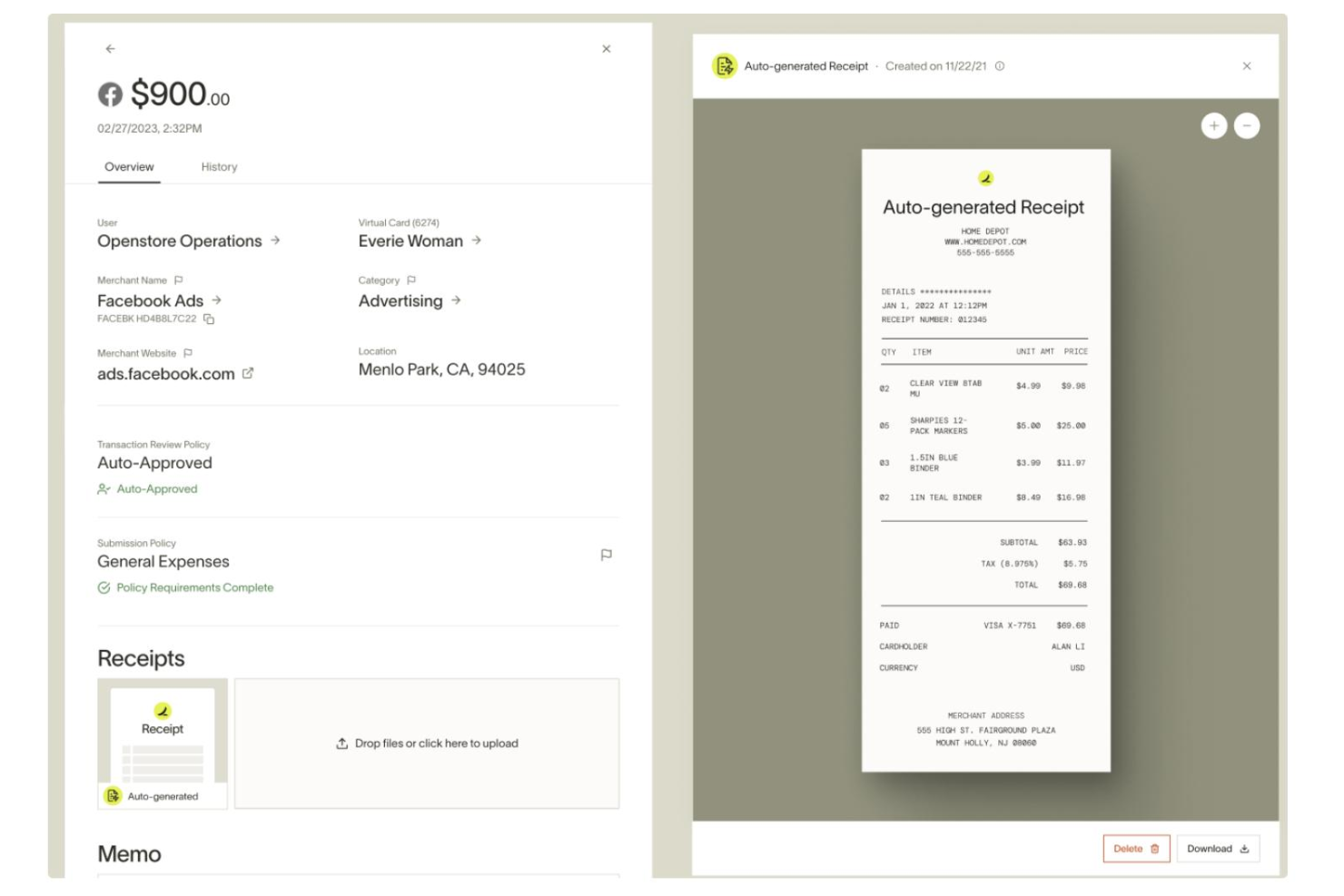Flag the Category field
This screenshot has height=896, width=1344.
pyautogui.click(x=411, y=281)
